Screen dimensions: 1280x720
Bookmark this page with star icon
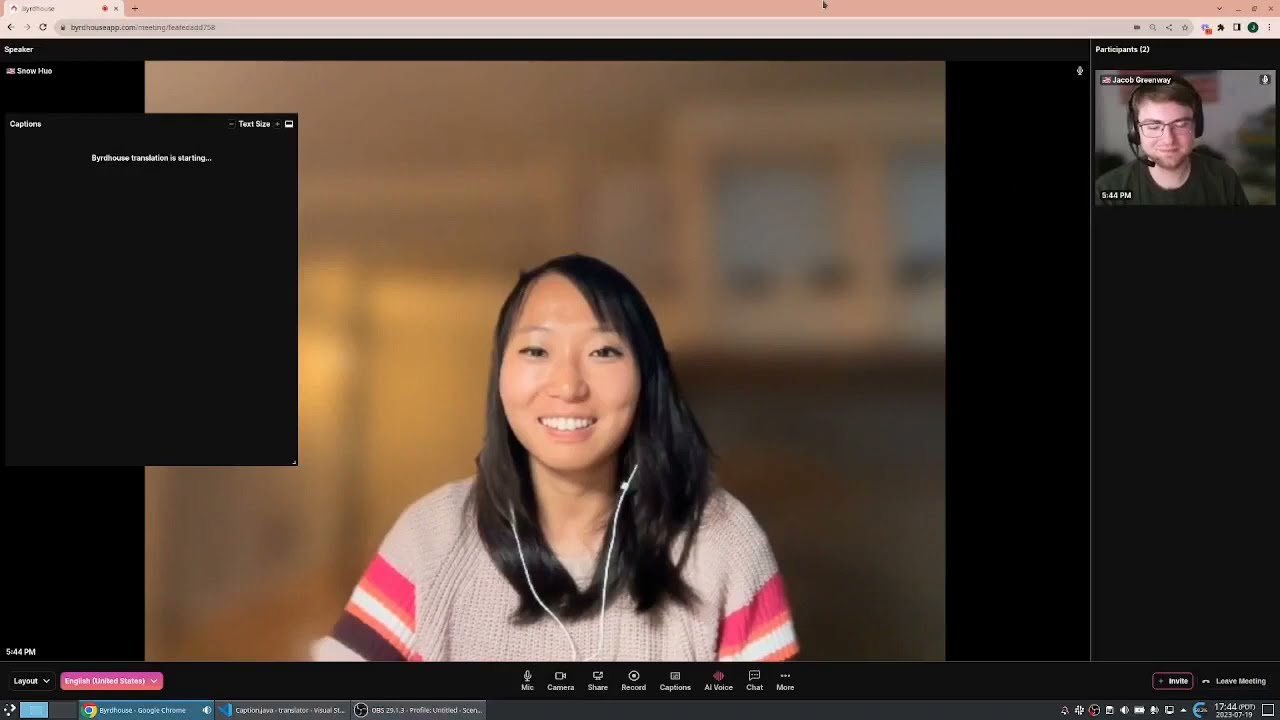point(1184,27)
